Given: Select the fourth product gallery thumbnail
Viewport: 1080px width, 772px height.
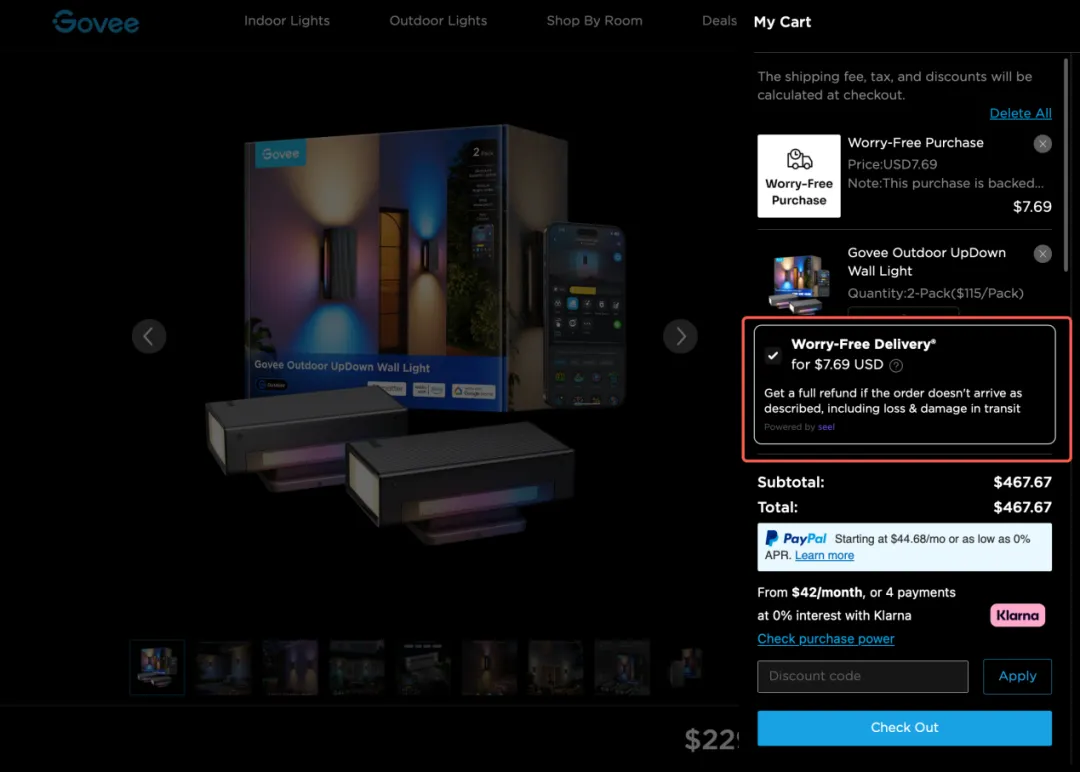Looking at the screenshot, I should pyautogui.click(x=357, y=667).
